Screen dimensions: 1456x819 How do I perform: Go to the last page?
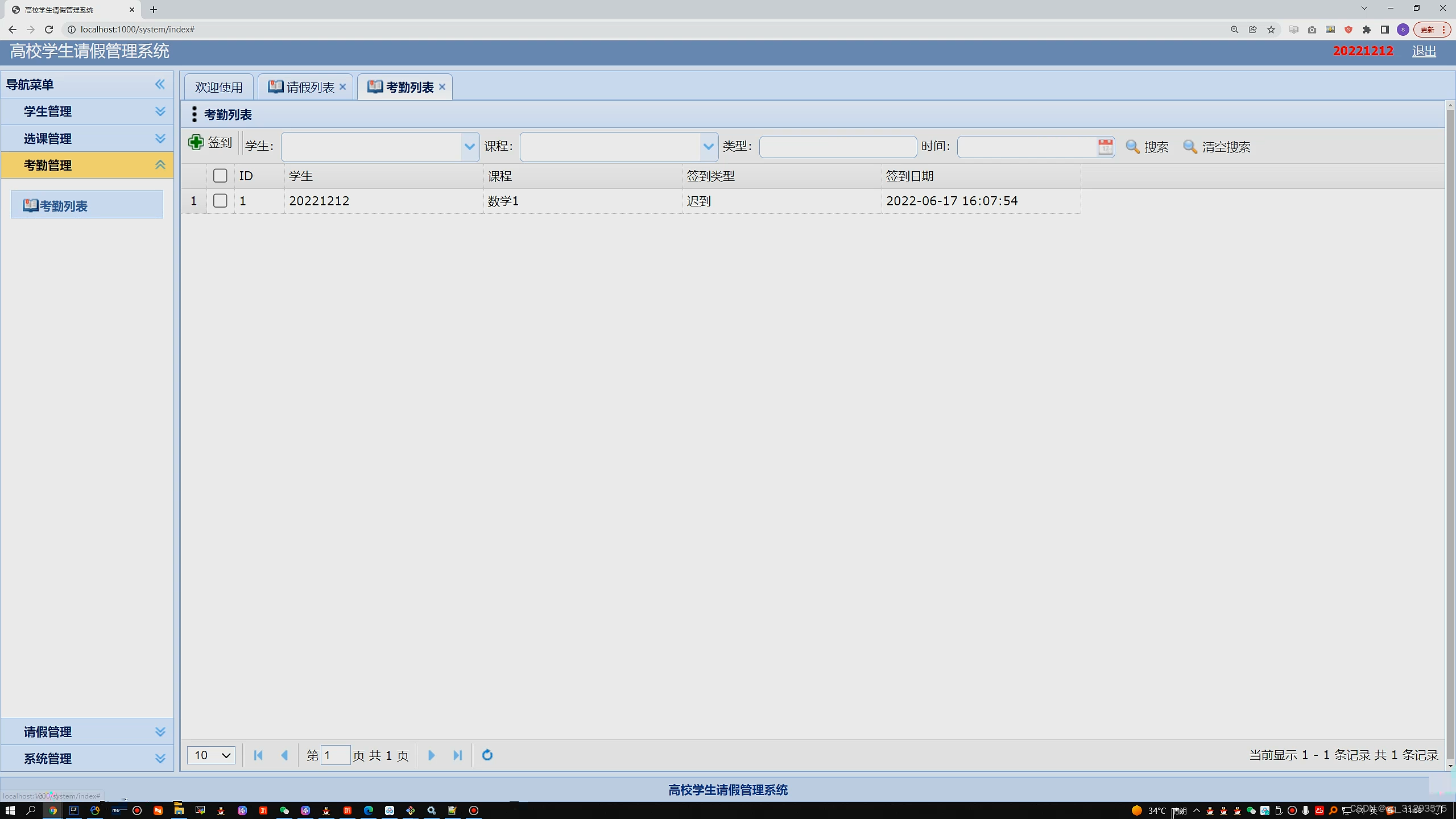[x=458, y=755]
